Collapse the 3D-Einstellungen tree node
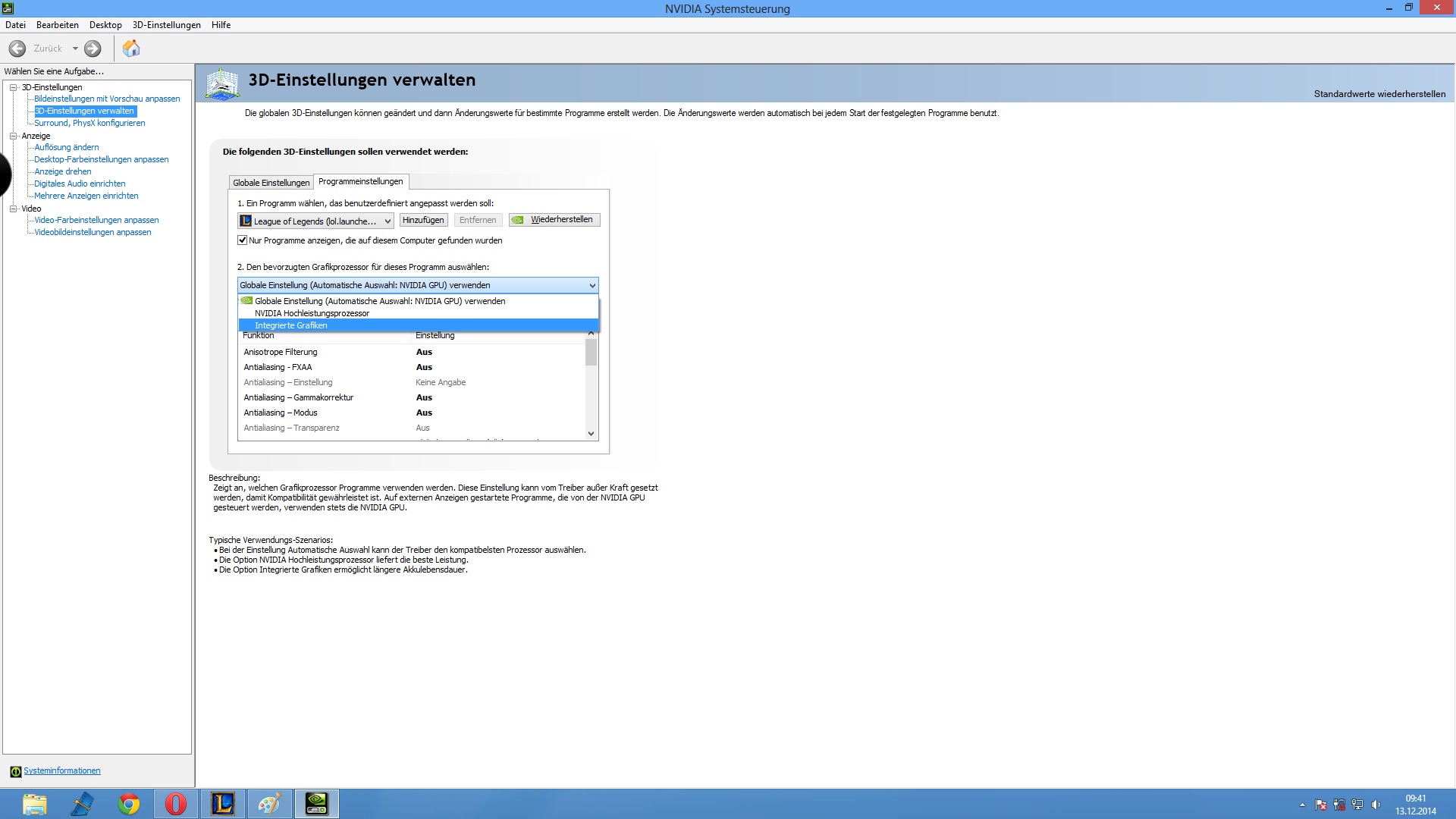The image size is (1456, 819). coord(13,87)
